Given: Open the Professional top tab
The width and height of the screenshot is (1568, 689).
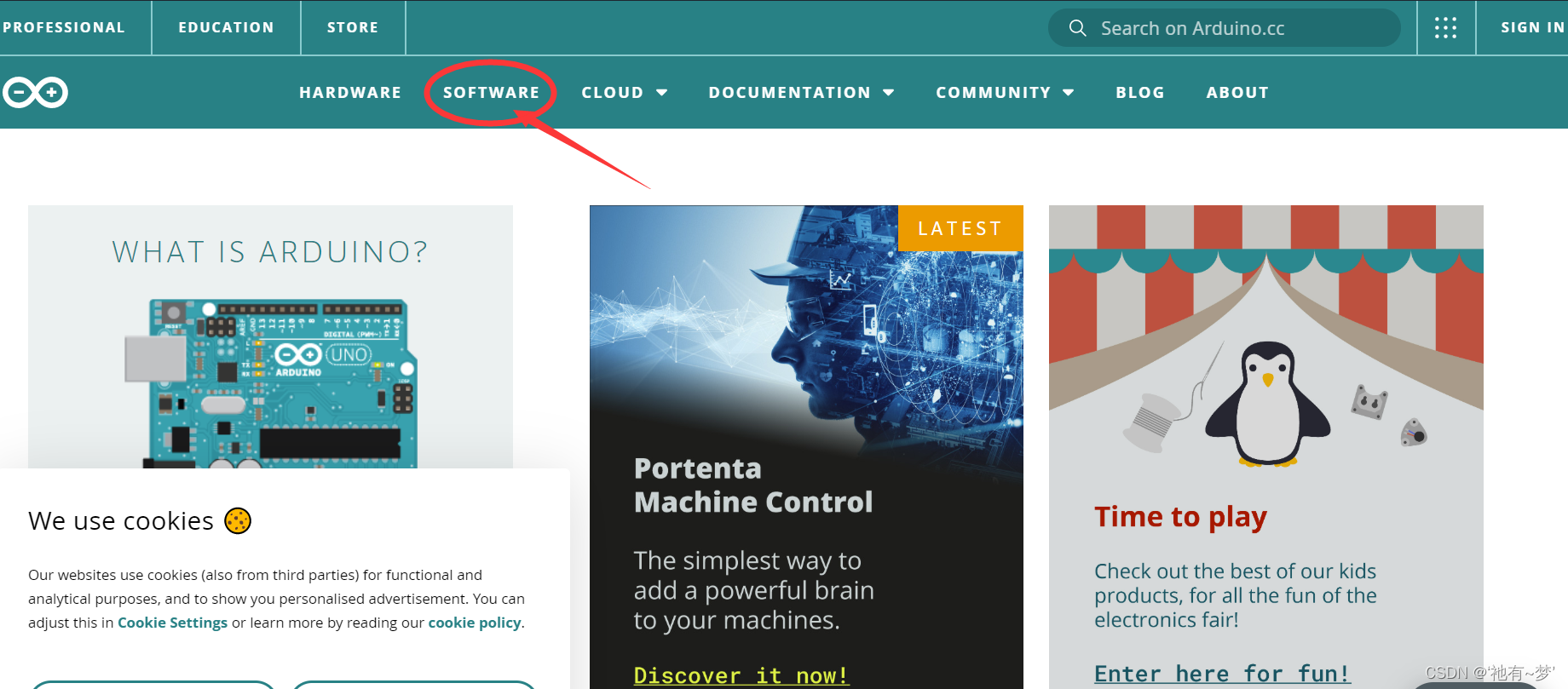Looking at the screenshot, I should coord(64,27).
